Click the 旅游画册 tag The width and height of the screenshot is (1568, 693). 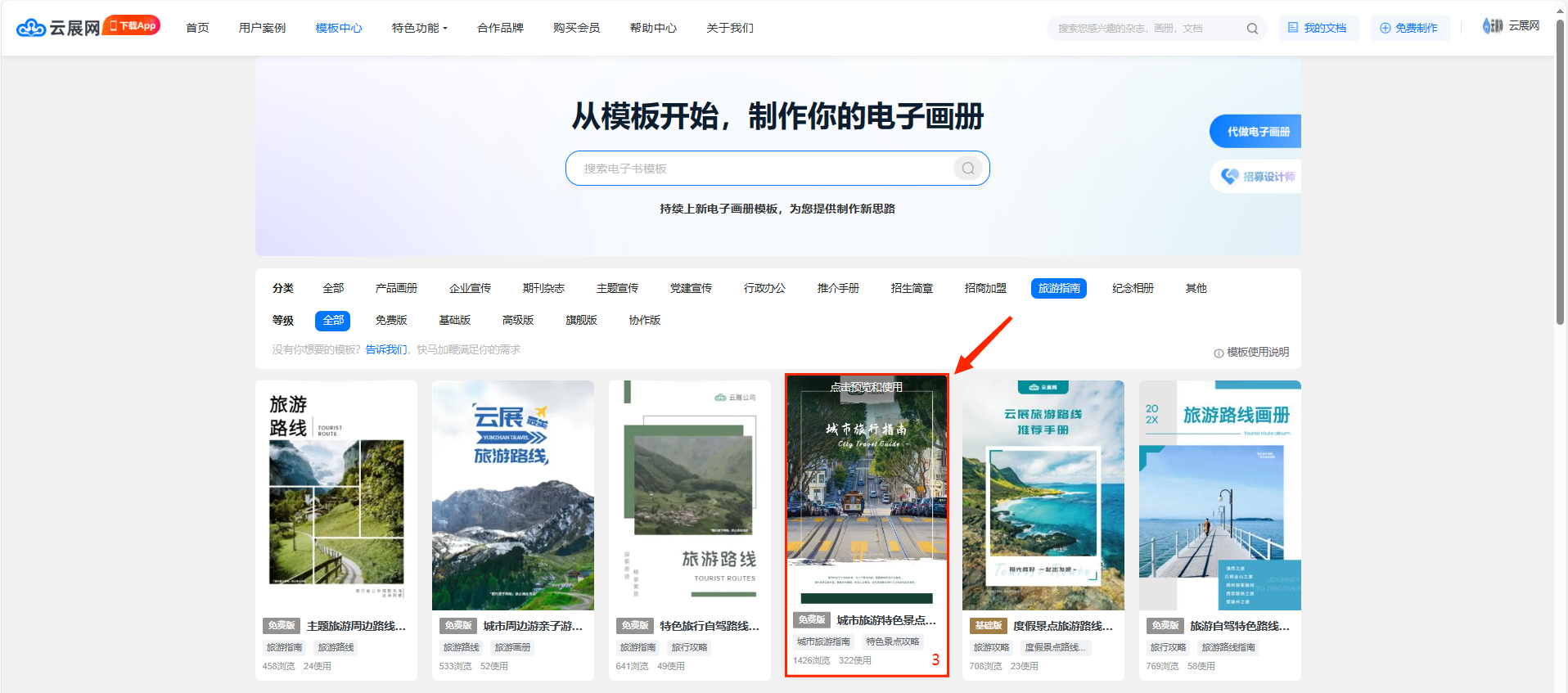pyautogui.click(x=513, y=647)
